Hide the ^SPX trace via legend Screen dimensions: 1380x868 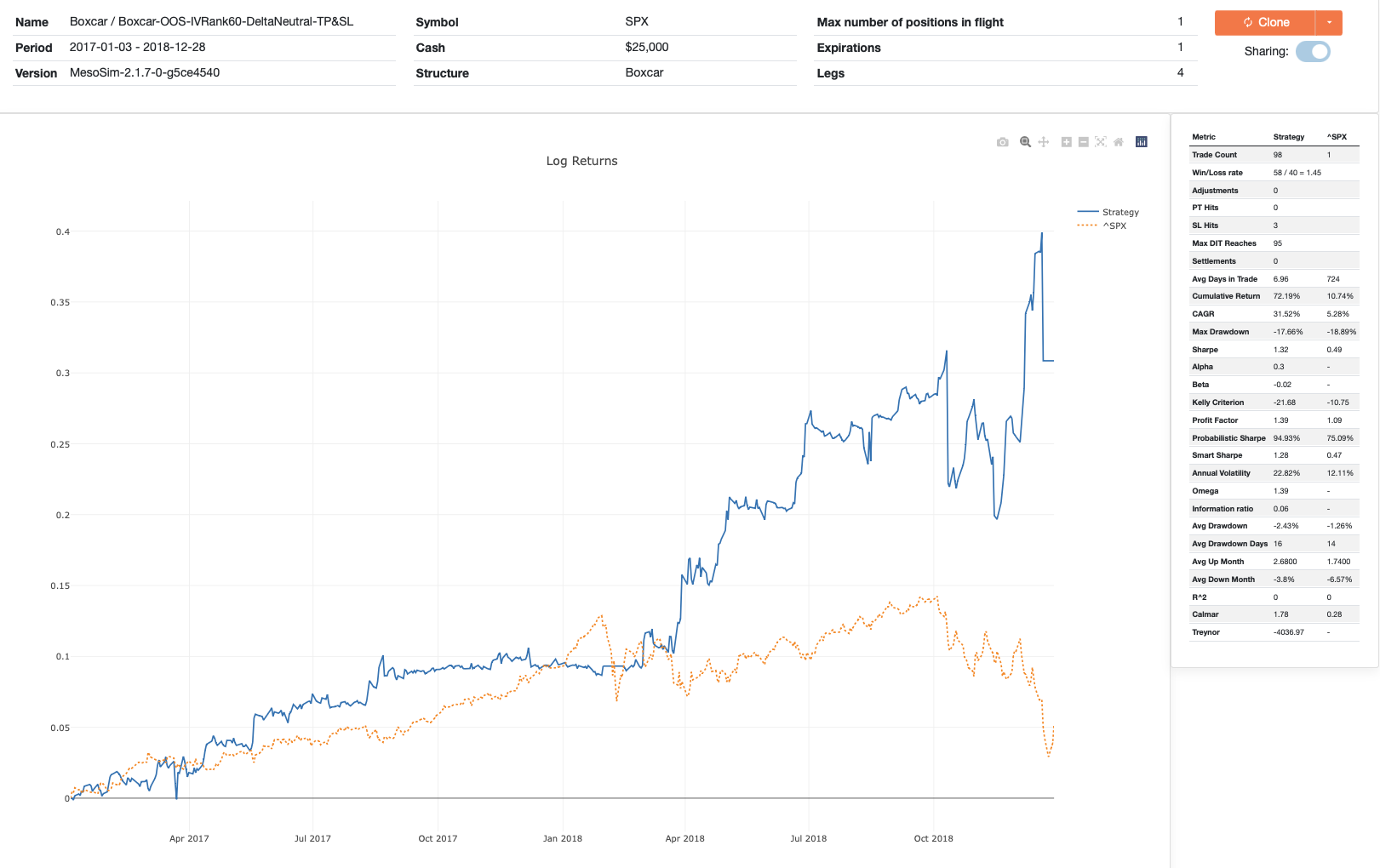pyautogui.click(x=1114, y=226)
